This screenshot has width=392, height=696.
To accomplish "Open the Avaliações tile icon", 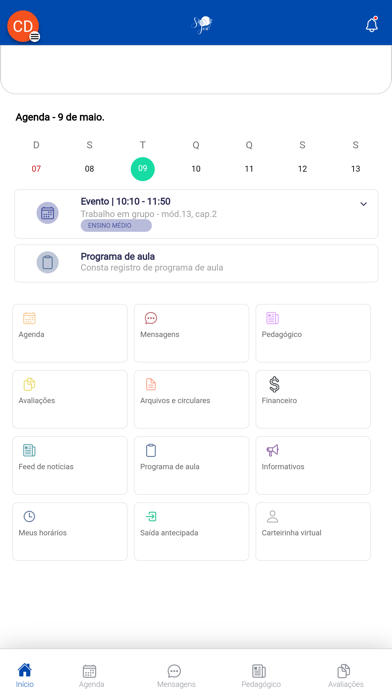I will pyautogui.click(x=29, y=384).
